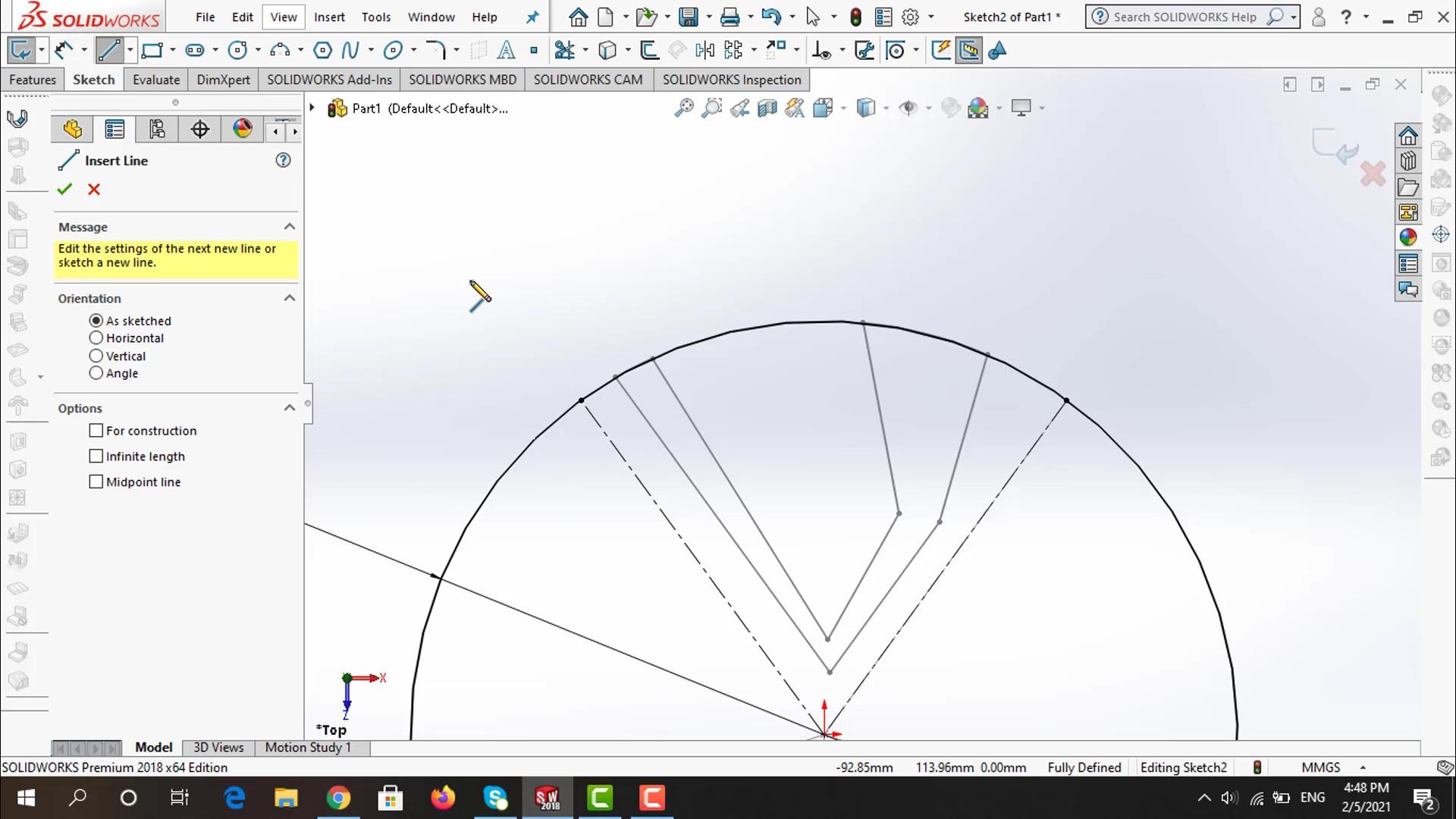Open the Line tool dropdown arrow

point(130,51)
